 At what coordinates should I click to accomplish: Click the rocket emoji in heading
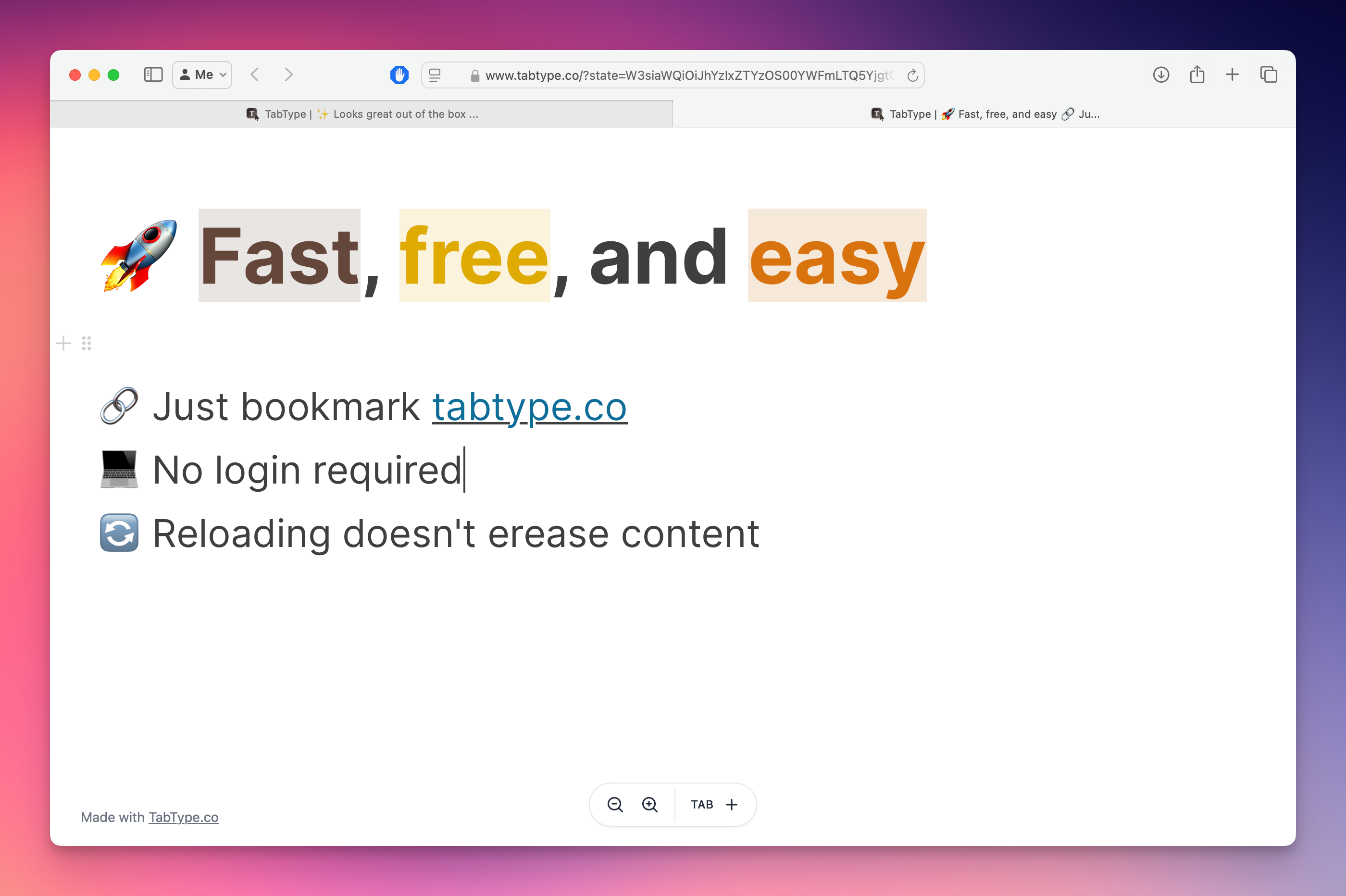[x=139, y=255]
